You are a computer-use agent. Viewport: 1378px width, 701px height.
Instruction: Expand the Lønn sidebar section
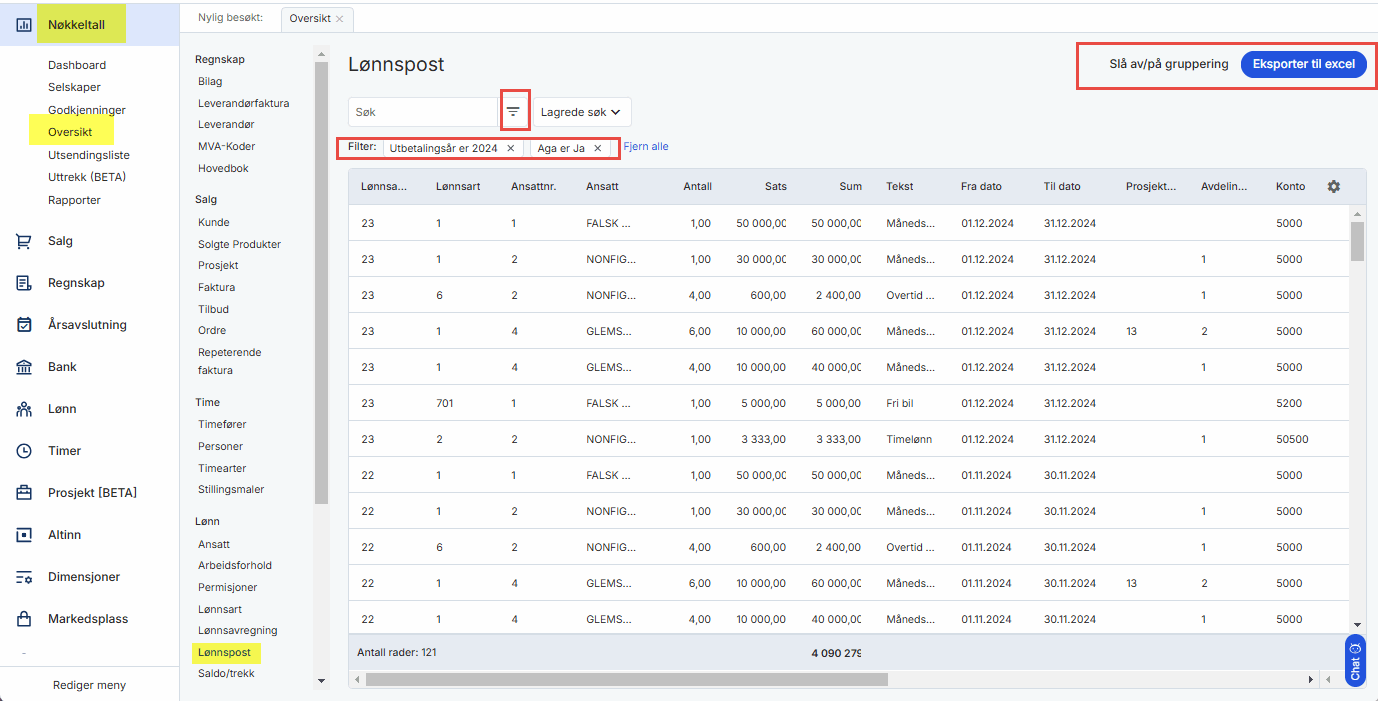click(62, 409)
